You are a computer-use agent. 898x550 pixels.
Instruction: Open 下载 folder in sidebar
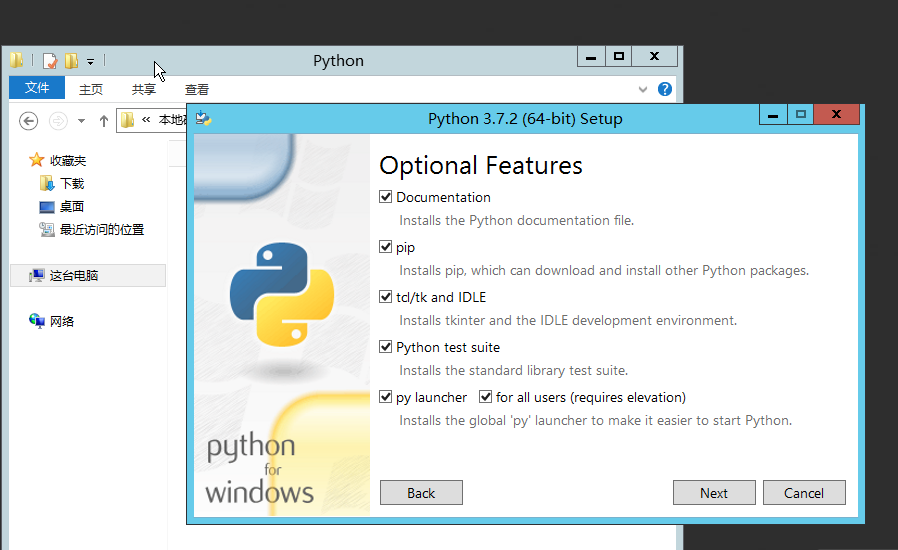(72, 184)
